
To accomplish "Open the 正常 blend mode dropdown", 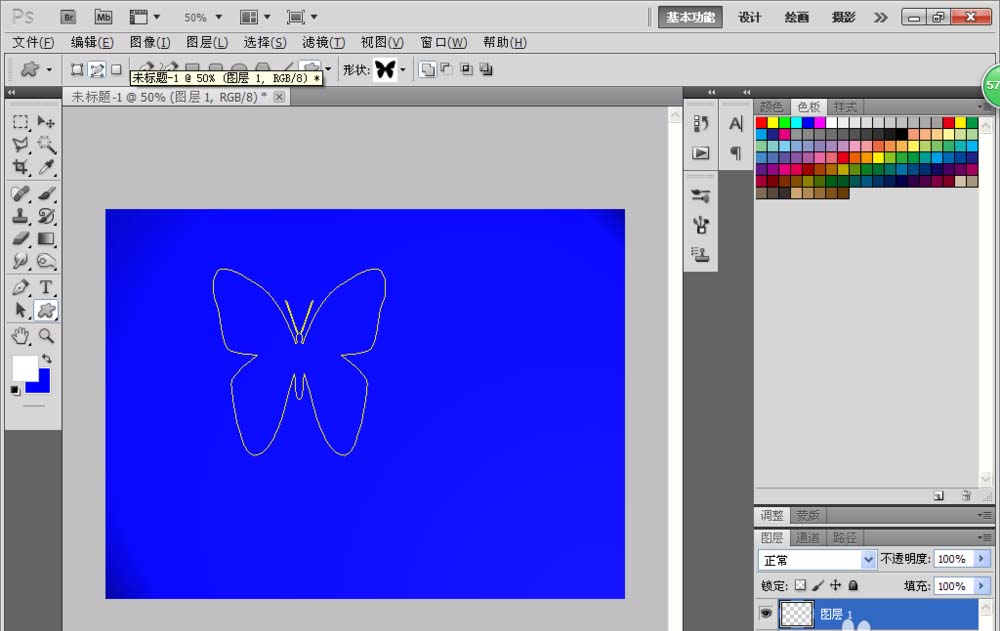I will 868,559.
